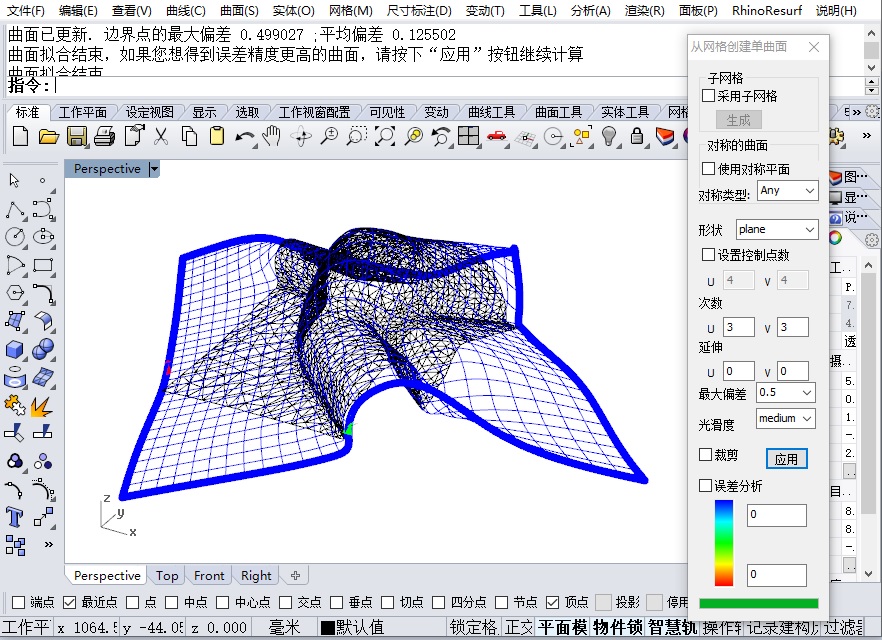Viewport: 882px width, 640px height.
Task: Open the 曲面(S) menu
Action: [238, 11]
